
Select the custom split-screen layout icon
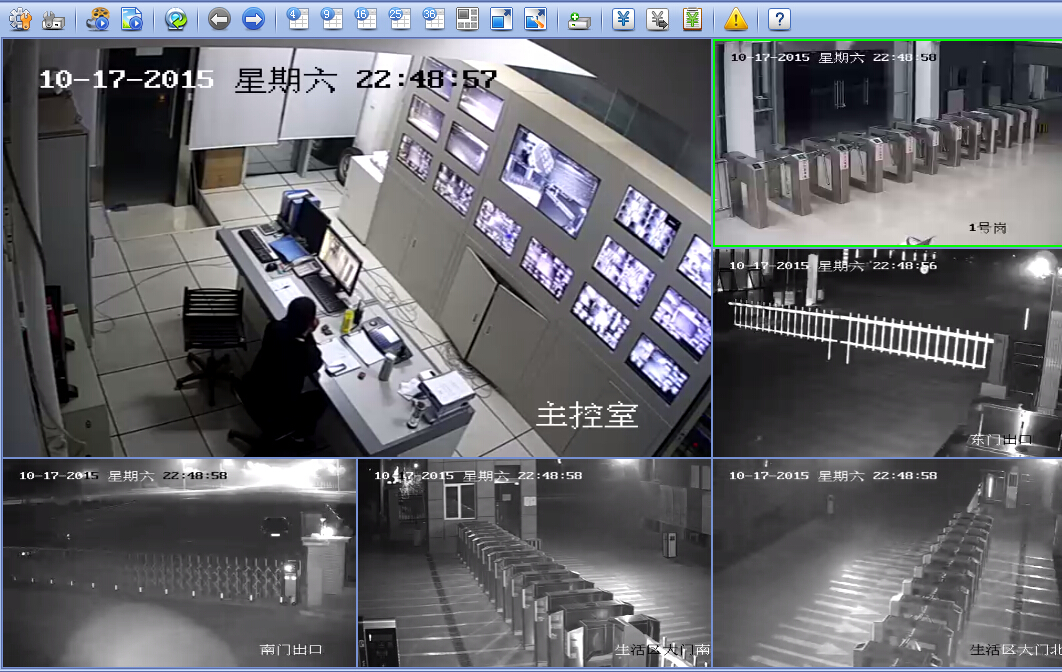point(467,18)
